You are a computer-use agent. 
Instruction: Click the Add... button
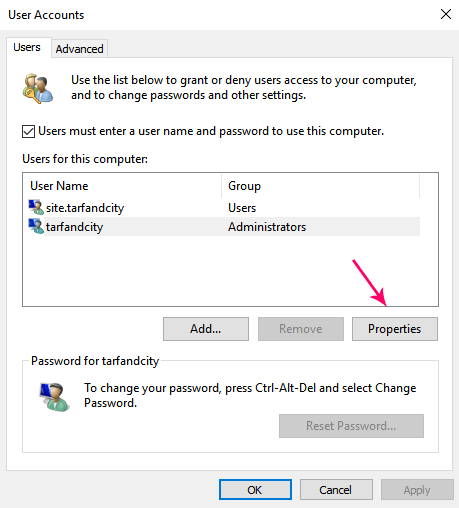pos(206,329)
